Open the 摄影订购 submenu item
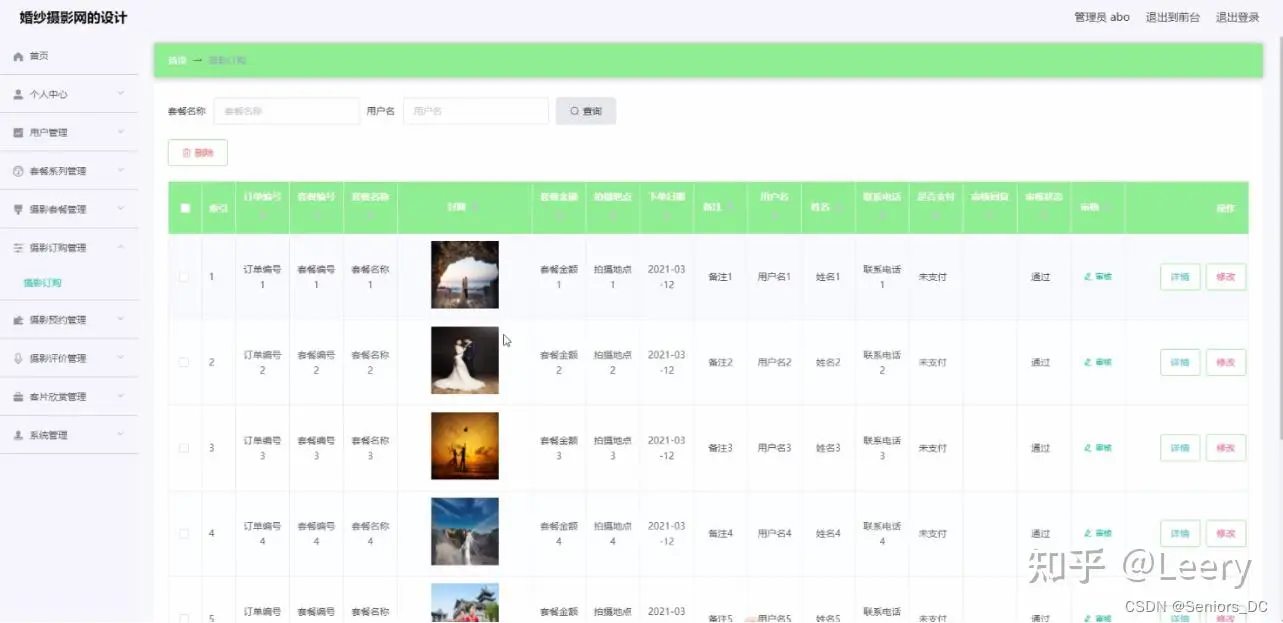Screen dimensions: 1283x623 (x=43, y=284)
